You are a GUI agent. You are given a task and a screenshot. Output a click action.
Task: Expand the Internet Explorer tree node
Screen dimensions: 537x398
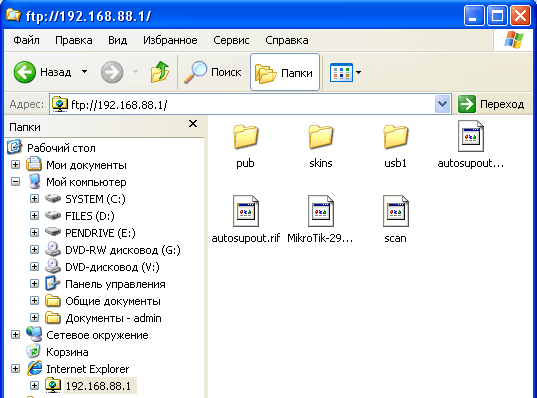click(x=15, y=369)
